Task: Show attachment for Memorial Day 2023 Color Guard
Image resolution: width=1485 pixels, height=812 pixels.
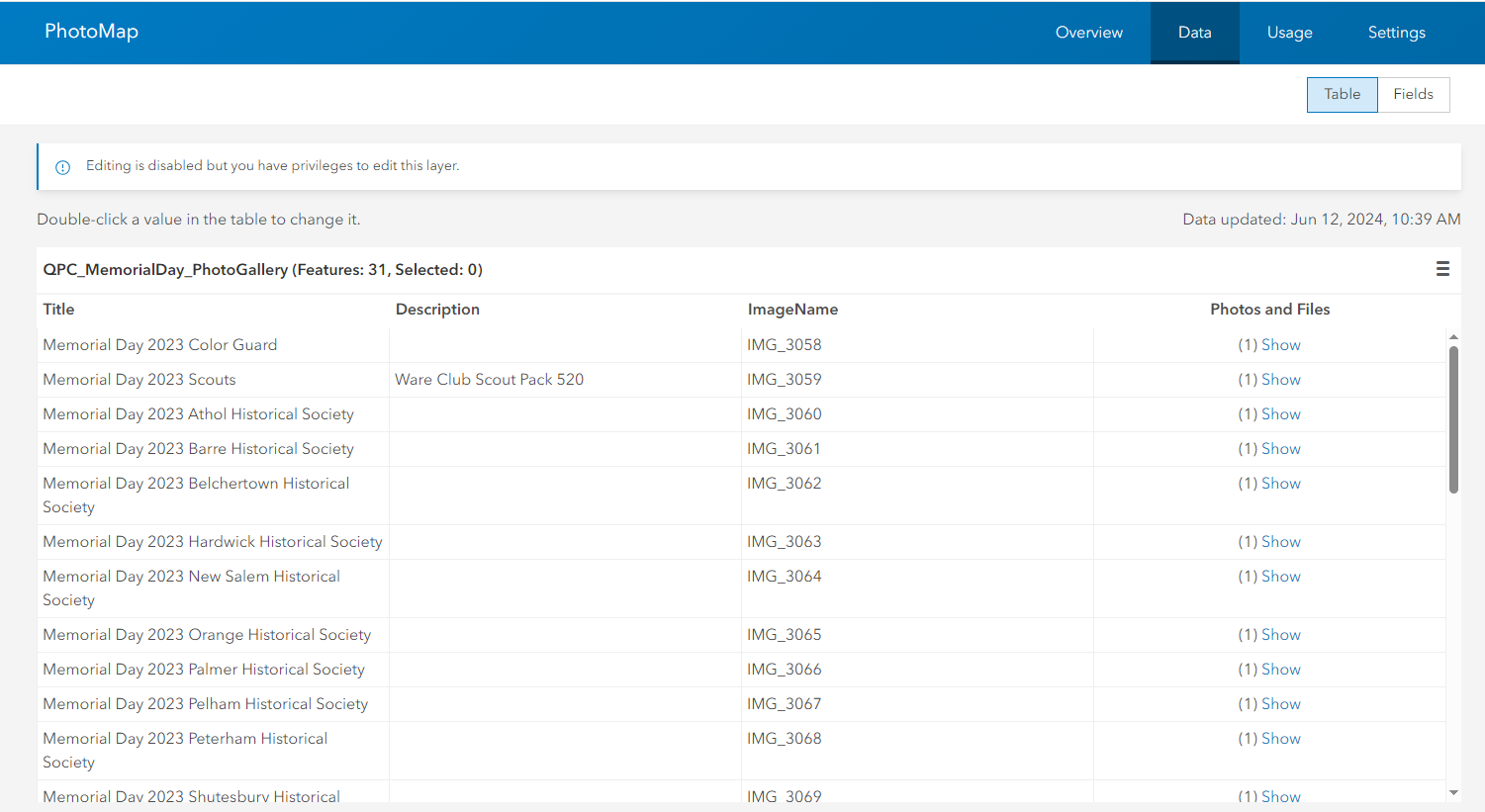Action: coord(1280,344)
